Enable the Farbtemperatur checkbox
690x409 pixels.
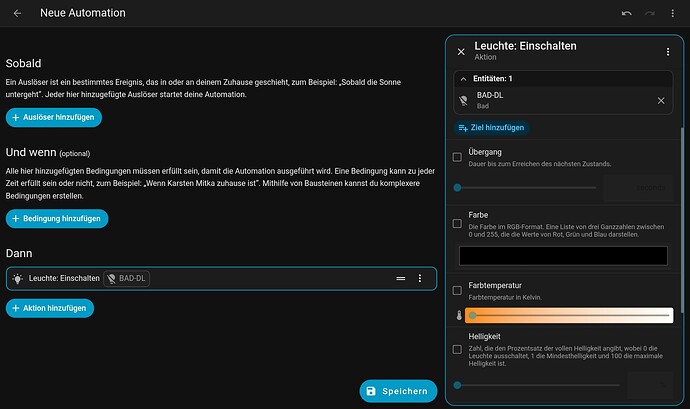tap(457, 290)
